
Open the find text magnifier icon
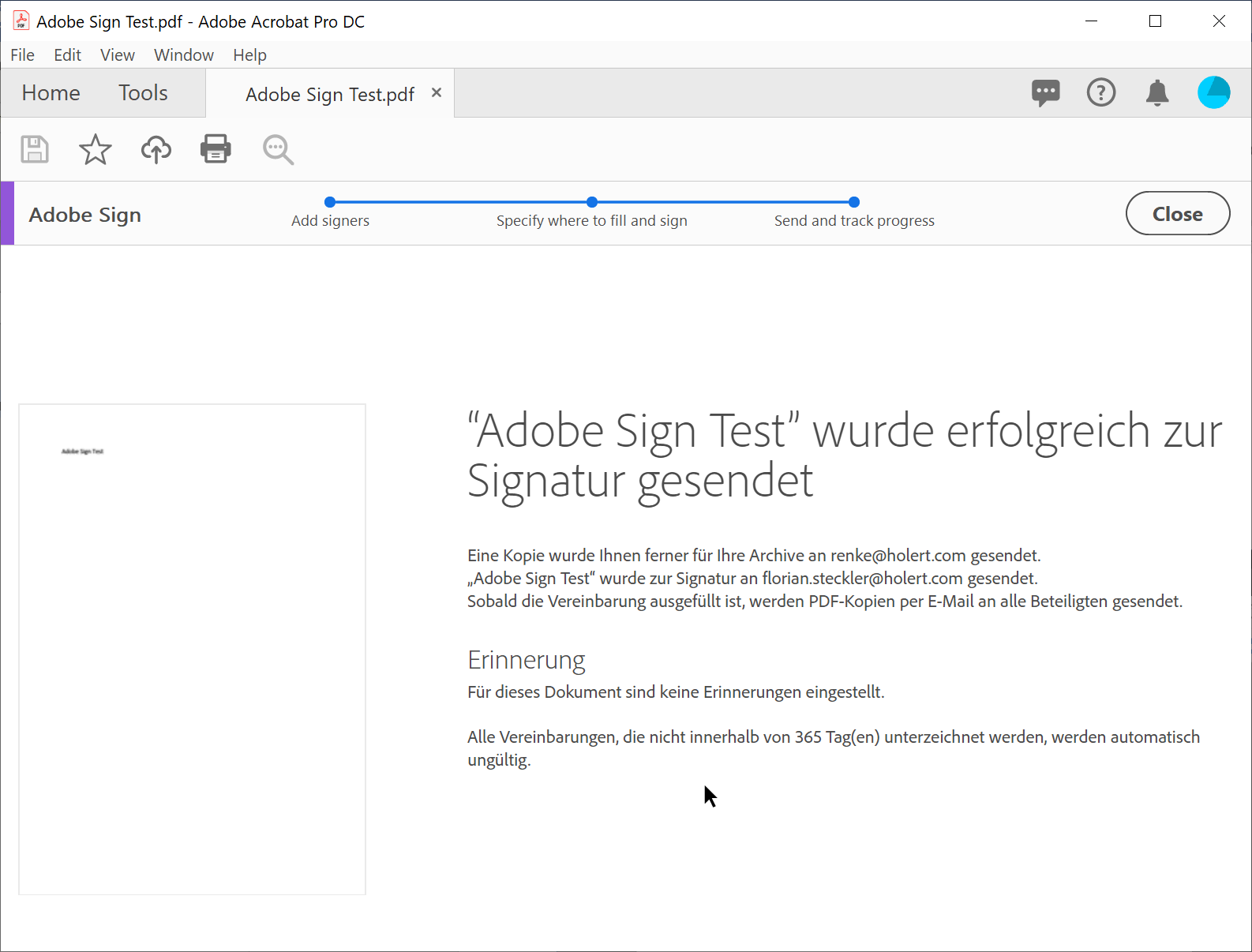coord(278,149)
